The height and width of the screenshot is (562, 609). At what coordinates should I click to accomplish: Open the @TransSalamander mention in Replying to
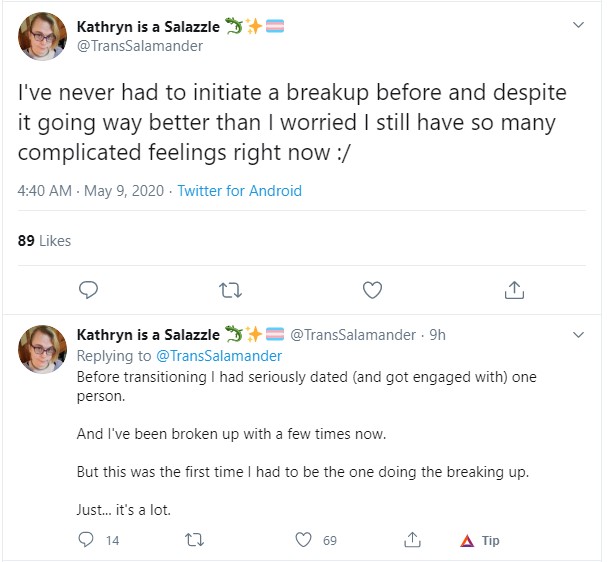click(219, 356)
